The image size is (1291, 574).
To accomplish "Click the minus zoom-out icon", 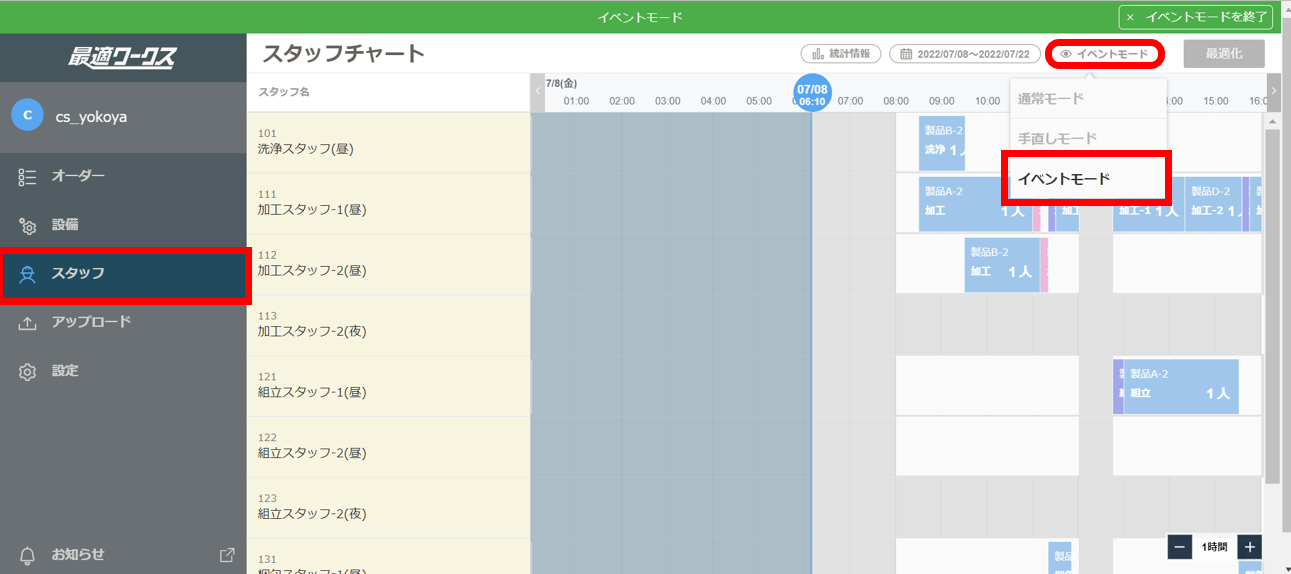I will (x=1180, y=547).
